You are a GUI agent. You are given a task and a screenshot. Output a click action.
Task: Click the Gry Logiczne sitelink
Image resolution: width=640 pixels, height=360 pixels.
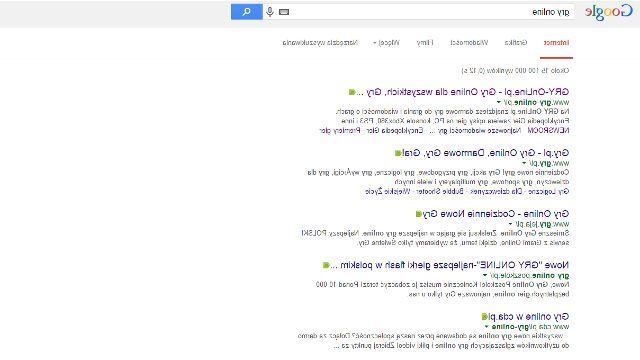[x=549, y=191]
